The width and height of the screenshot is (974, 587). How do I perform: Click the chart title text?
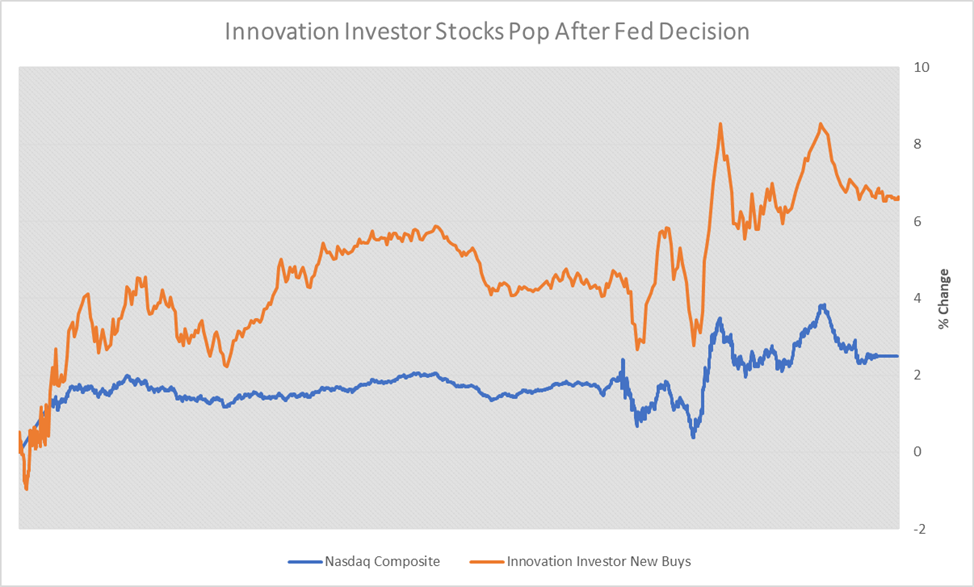click(487, 31)
